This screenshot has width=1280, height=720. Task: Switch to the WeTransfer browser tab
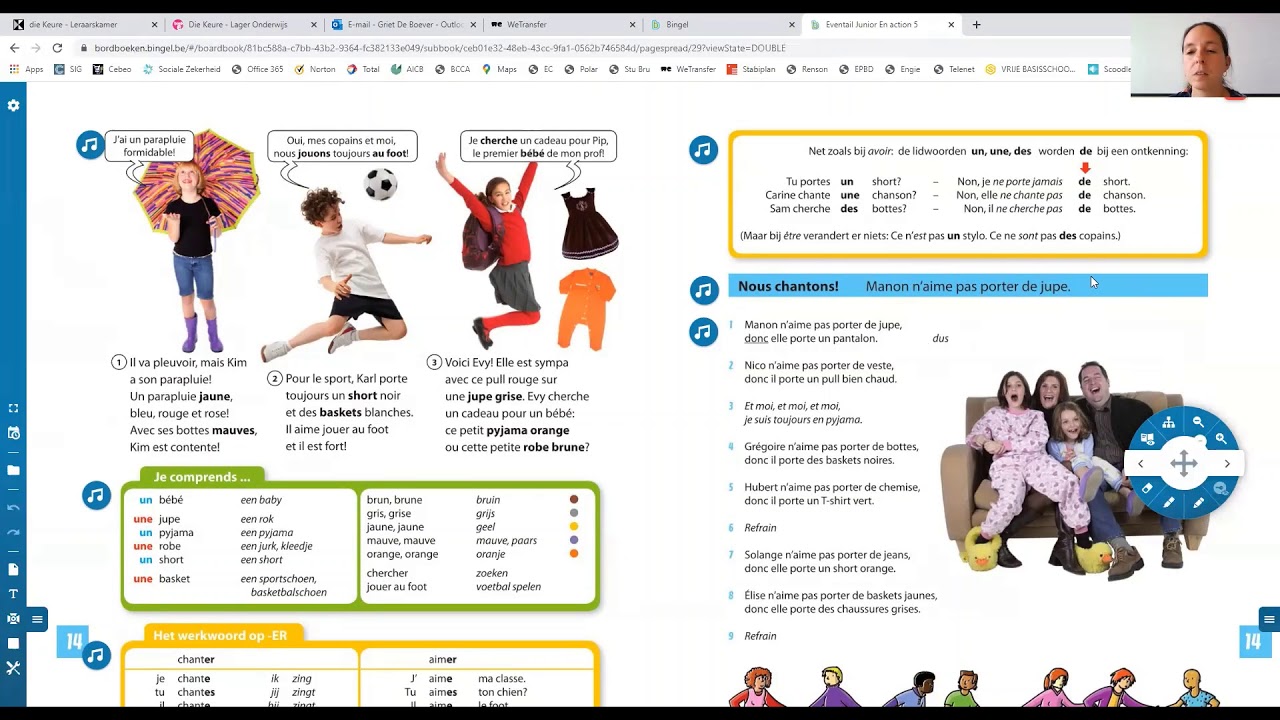coord(563,25)
